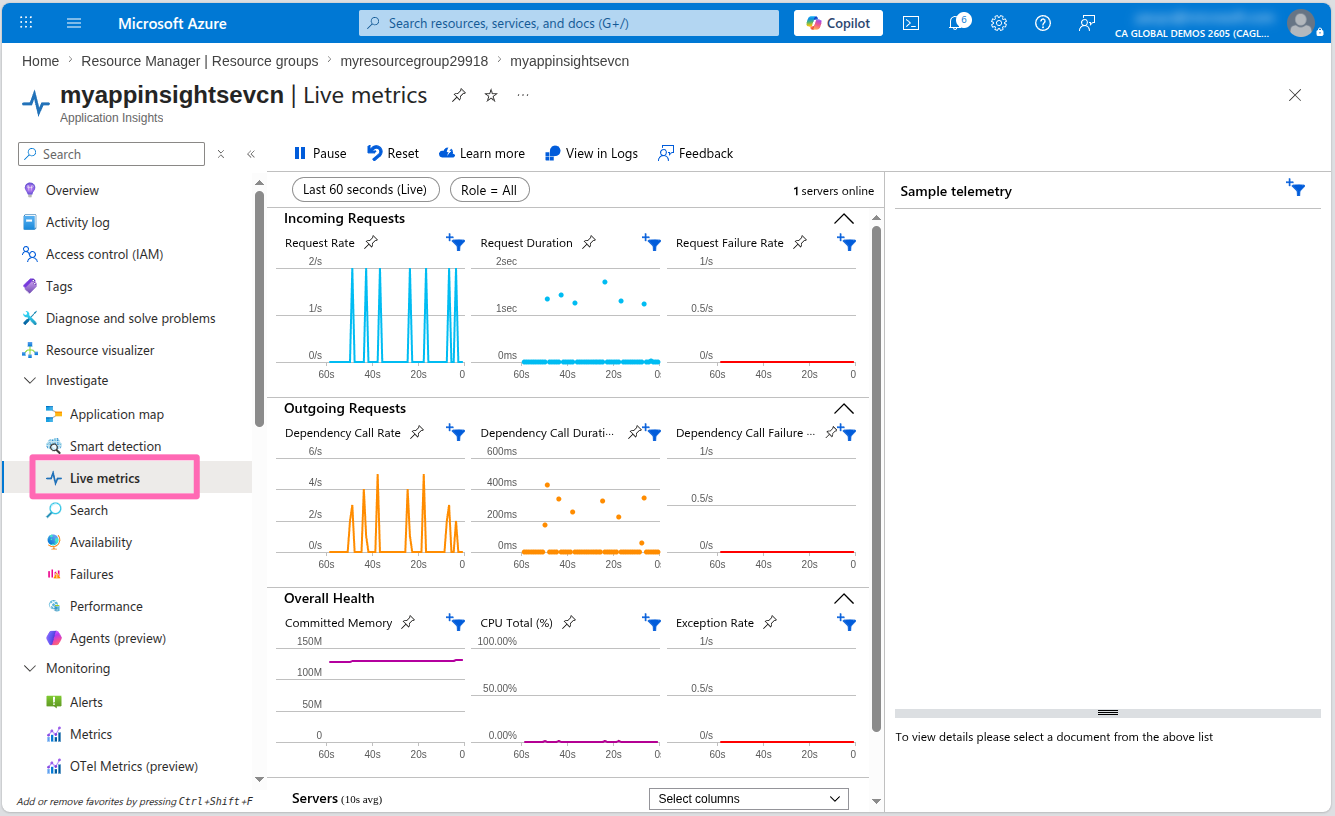Collapse the Overall Health section
Screen dimensions: 1335x816
point(844,598)
